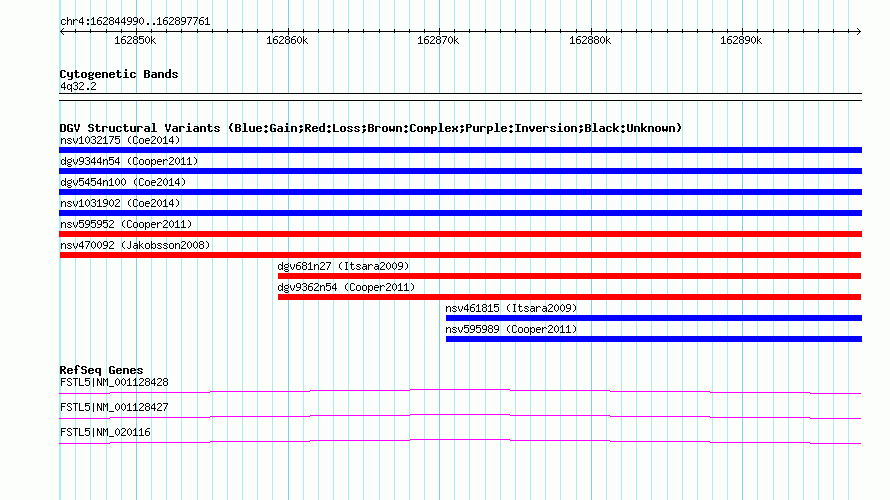Click the magenta transcript line for NM_001128427

pyautogui.click(x=460, y=416)
